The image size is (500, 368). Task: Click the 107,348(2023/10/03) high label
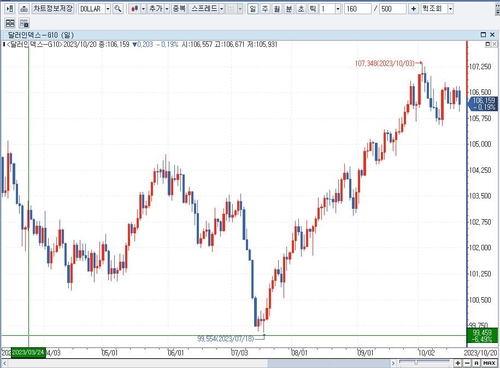pyautogui.click(x=384, y=63)
